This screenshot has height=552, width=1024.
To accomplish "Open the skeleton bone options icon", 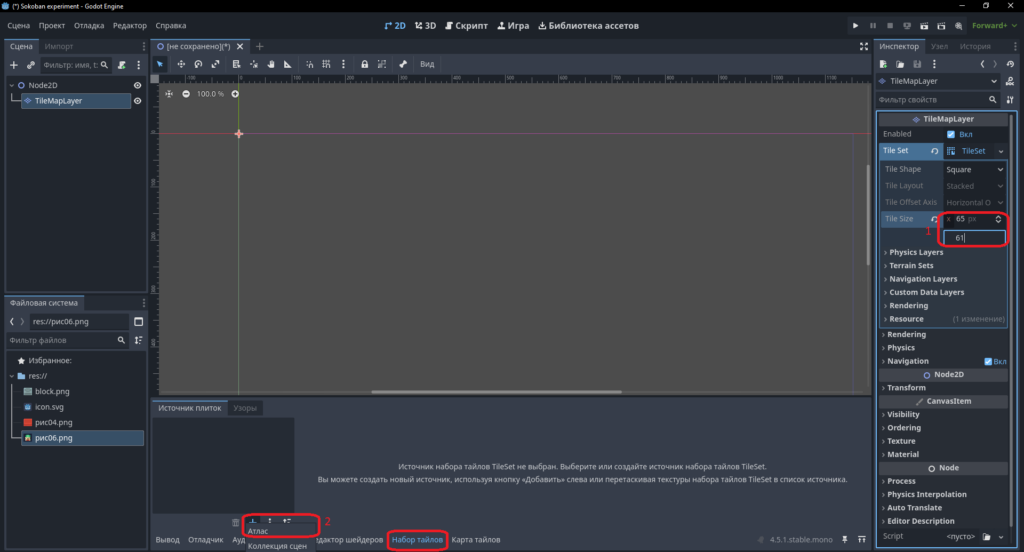I will coord(403,64).
